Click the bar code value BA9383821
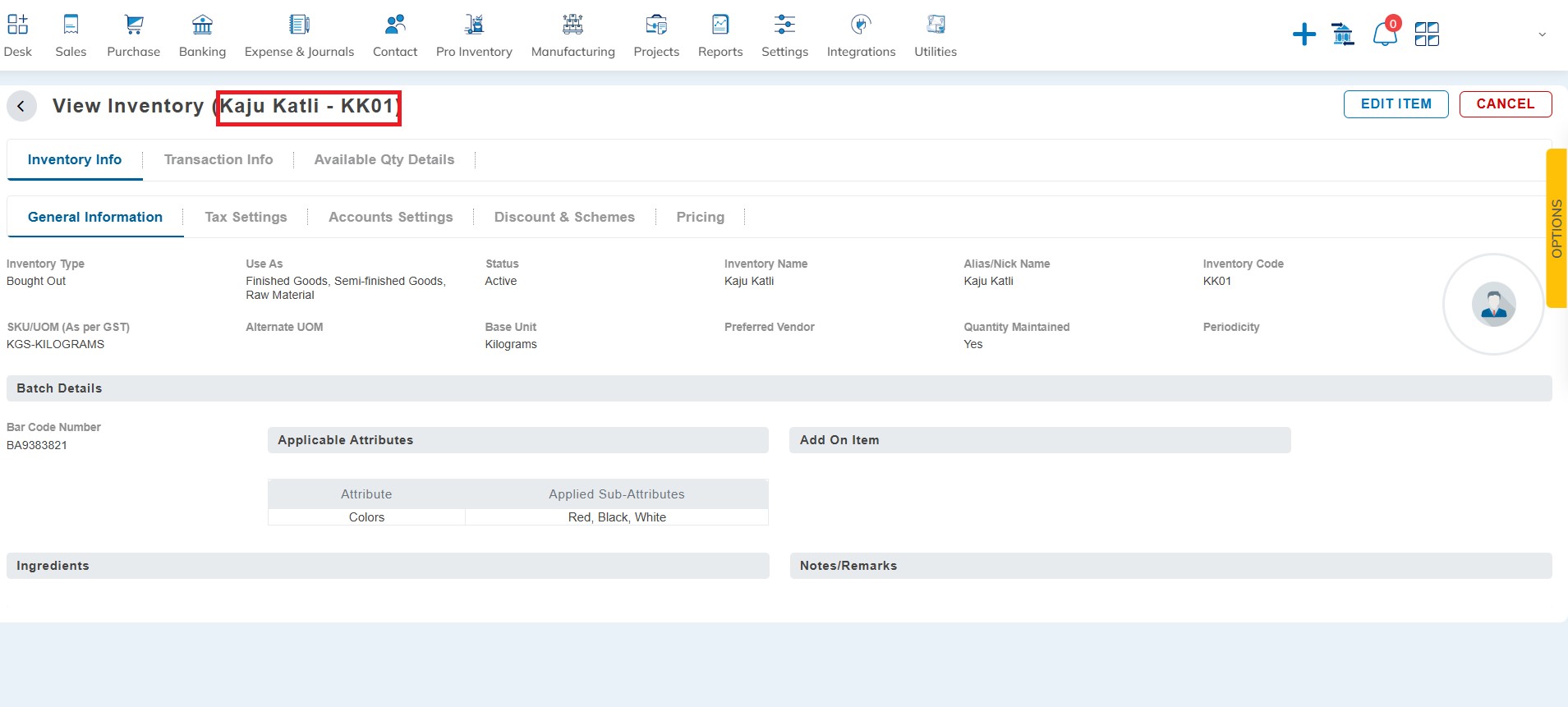Screen dimensions: 1568x707 point(37,445)
